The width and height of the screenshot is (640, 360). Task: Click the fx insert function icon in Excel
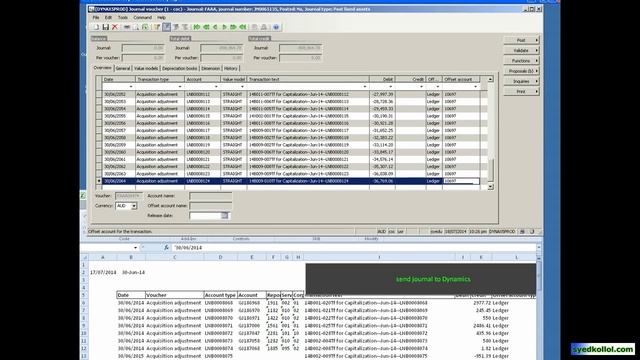coord(166,247)
